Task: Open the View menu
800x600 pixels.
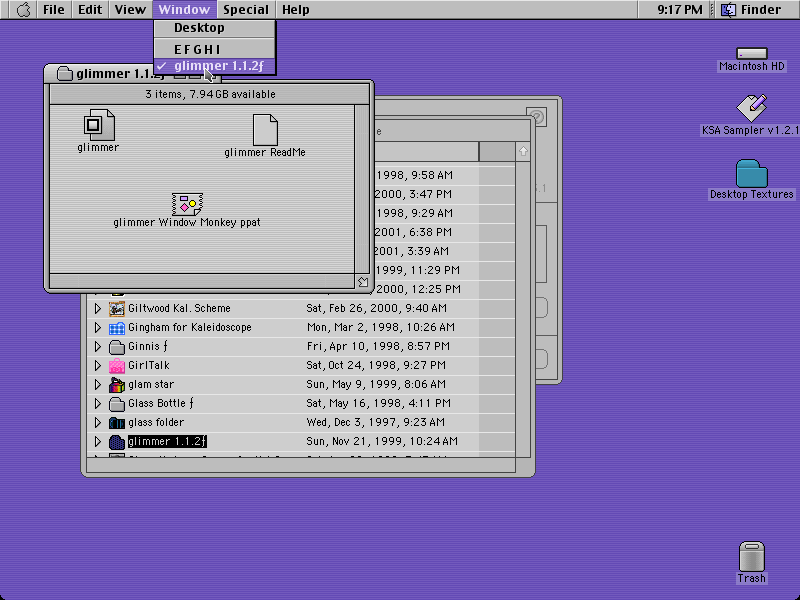Action: coord(130,10)
